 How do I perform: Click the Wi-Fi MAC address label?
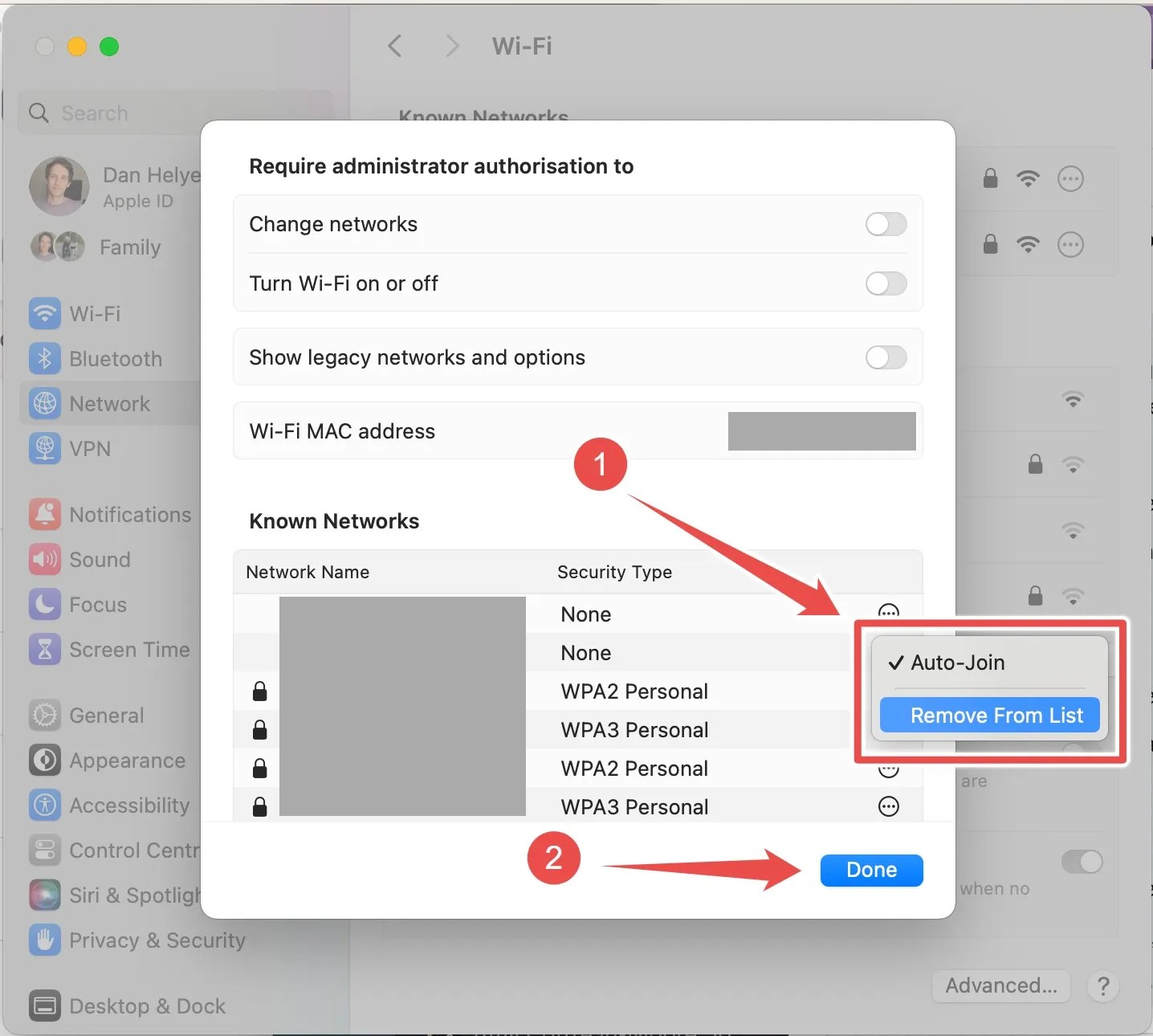(x=342, y=431)
